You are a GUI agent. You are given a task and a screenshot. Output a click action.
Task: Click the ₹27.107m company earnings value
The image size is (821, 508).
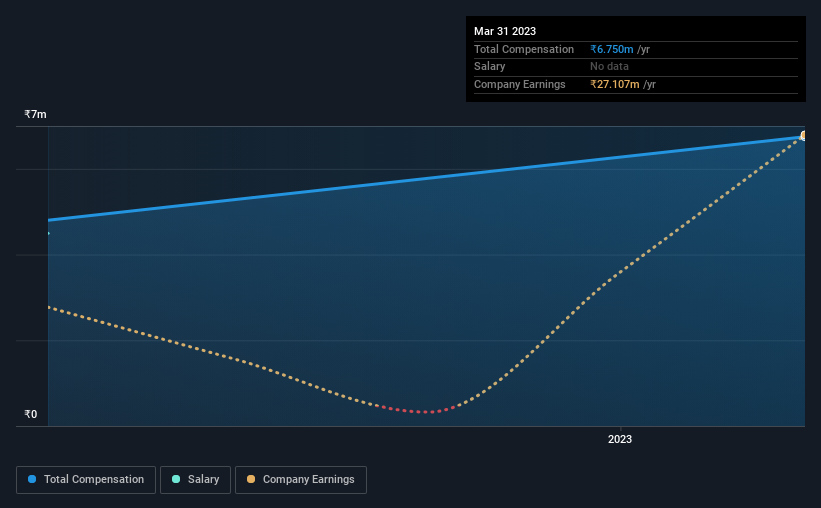pyautogui.click(x=615, y=84)
